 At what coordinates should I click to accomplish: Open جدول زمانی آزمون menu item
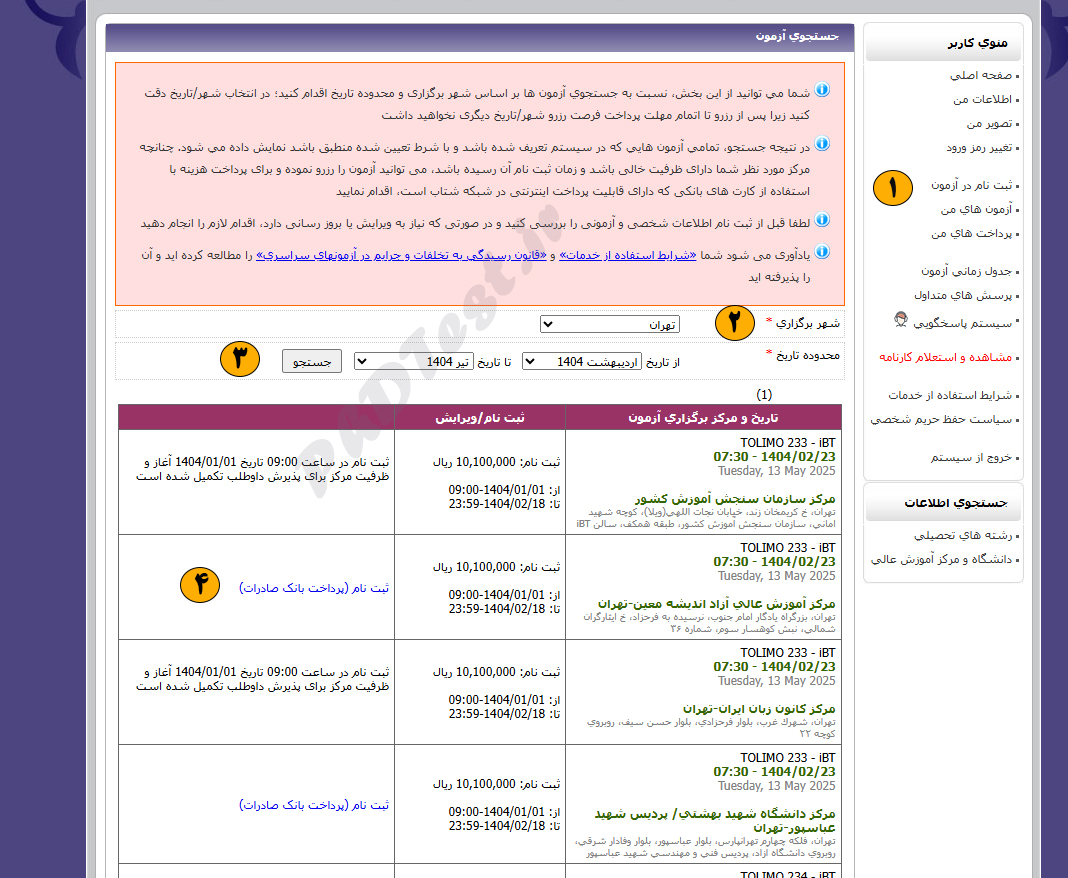[x=967, y=271]
